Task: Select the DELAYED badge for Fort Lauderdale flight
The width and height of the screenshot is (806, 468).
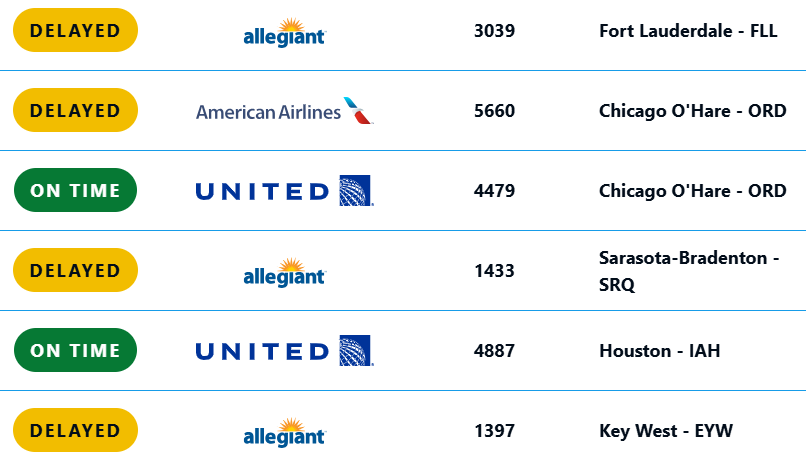Action: point(76,30)
